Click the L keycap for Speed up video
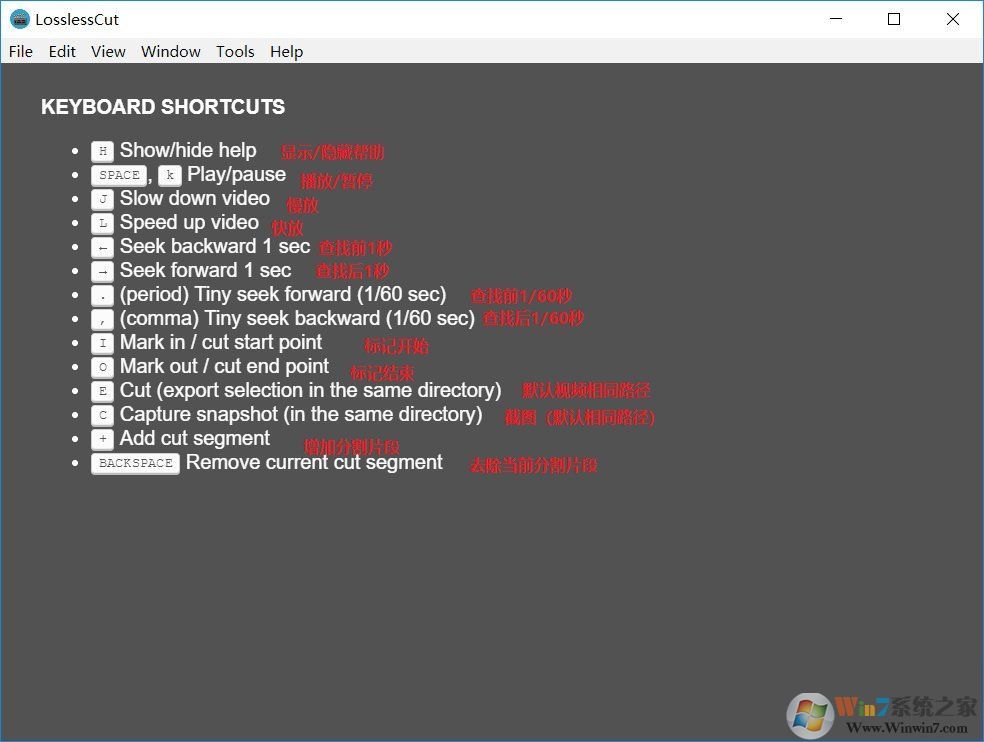 [103, 223]
